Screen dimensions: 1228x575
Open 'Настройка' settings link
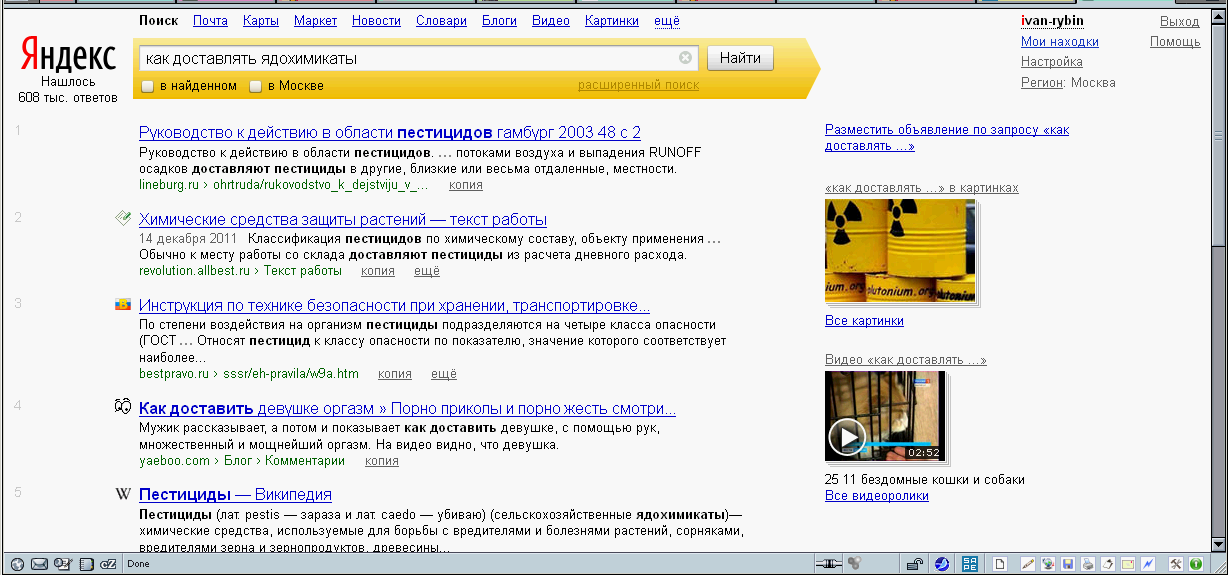(1052, 62)
